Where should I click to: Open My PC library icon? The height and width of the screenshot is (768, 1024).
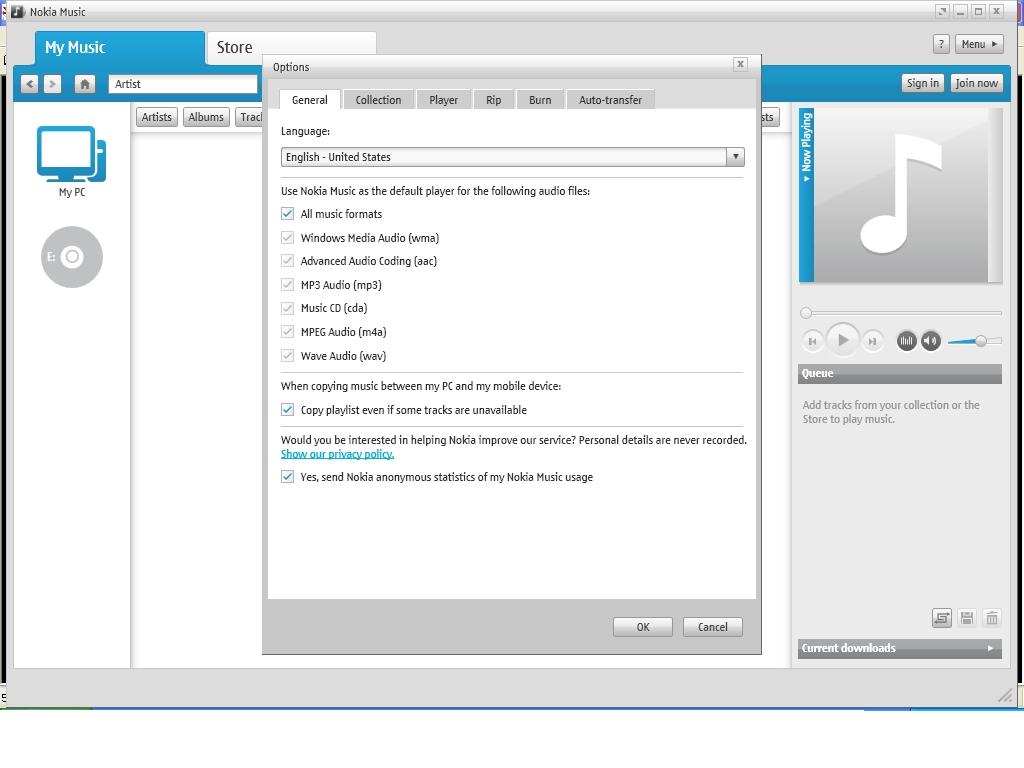[x=72, y=161]
